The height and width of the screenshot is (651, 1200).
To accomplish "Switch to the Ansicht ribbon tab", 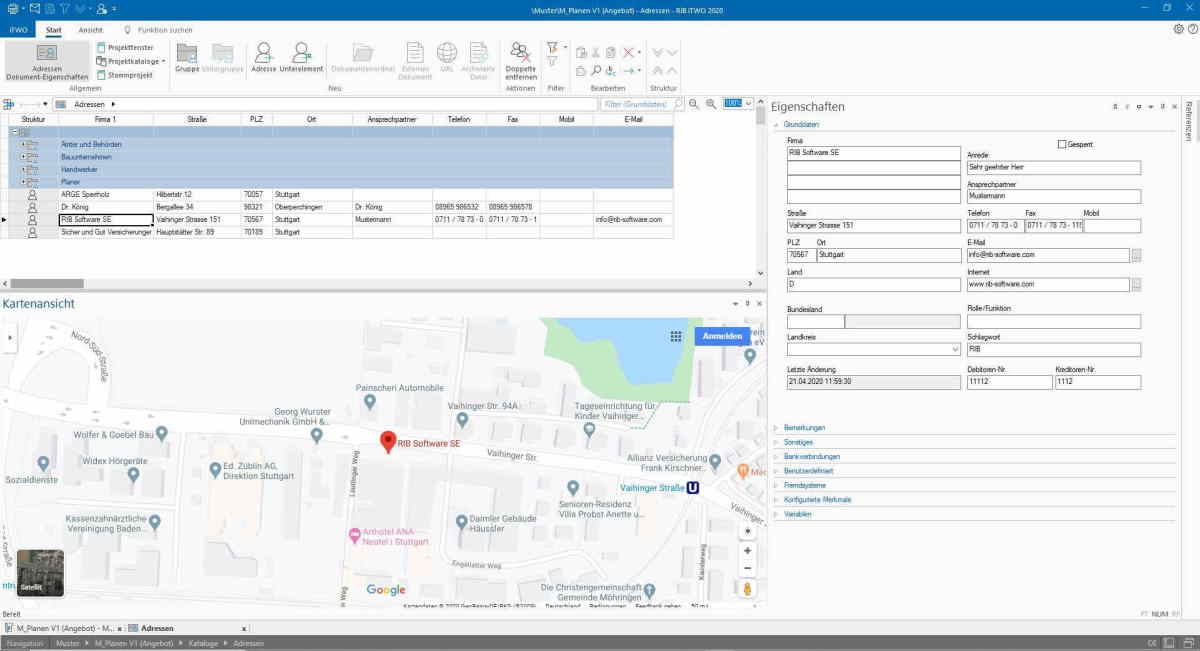I will click(90, 30).
